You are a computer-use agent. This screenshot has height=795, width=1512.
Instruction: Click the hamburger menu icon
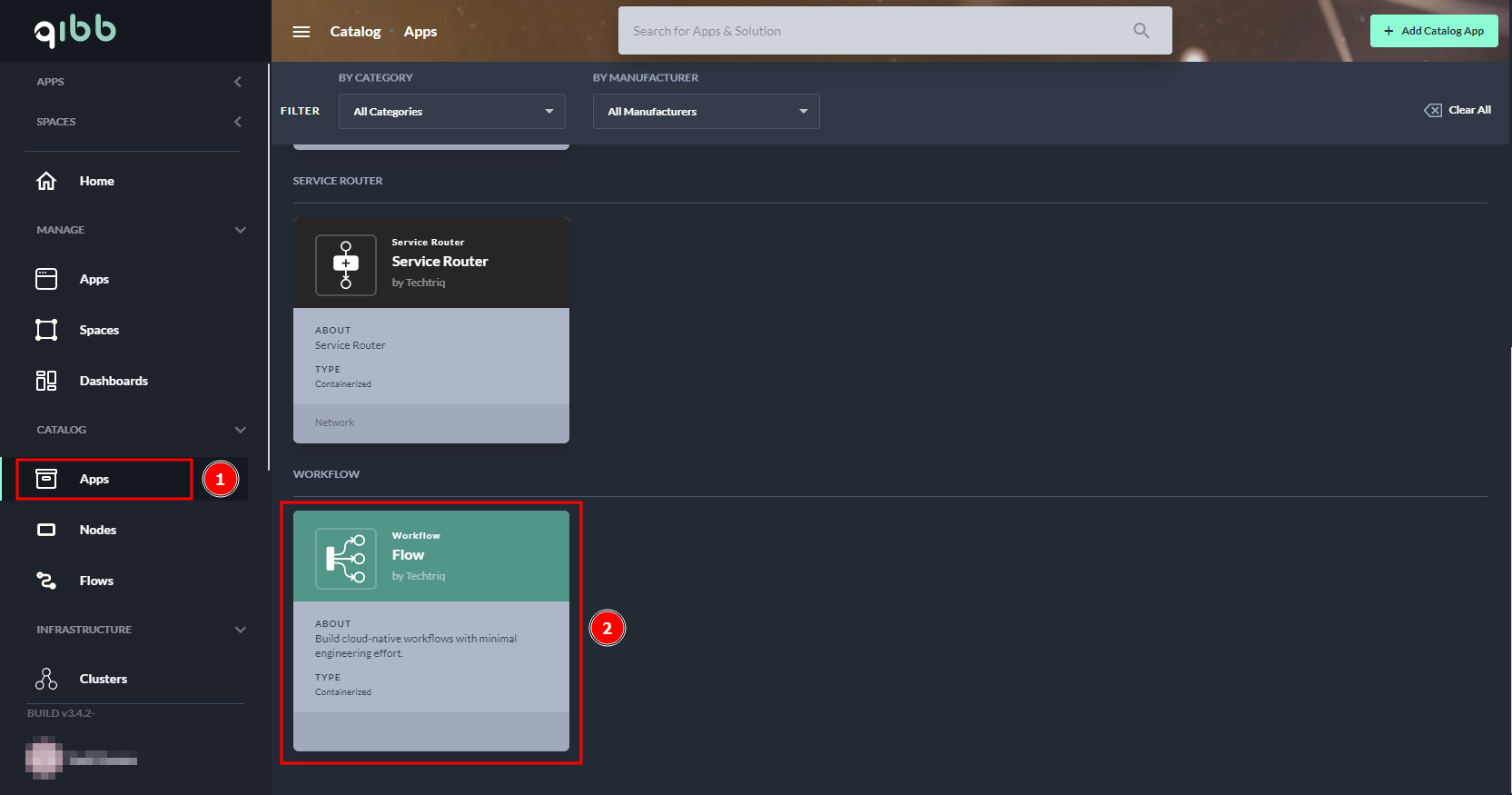click(x=301, y=32)
